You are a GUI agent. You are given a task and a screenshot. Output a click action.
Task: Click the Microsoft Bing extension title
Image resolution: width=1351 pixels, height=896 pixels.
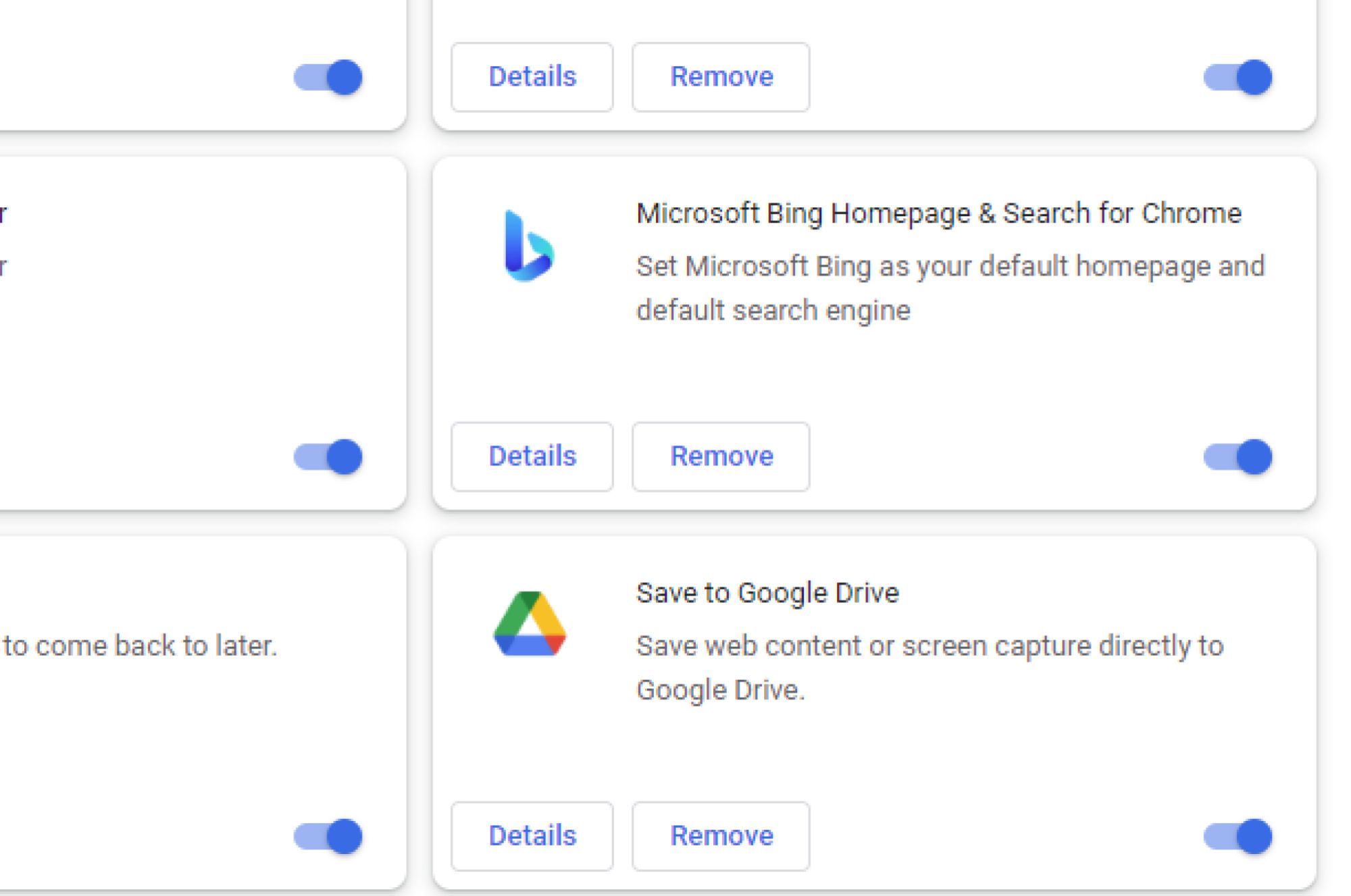click(x=939, y=213)
